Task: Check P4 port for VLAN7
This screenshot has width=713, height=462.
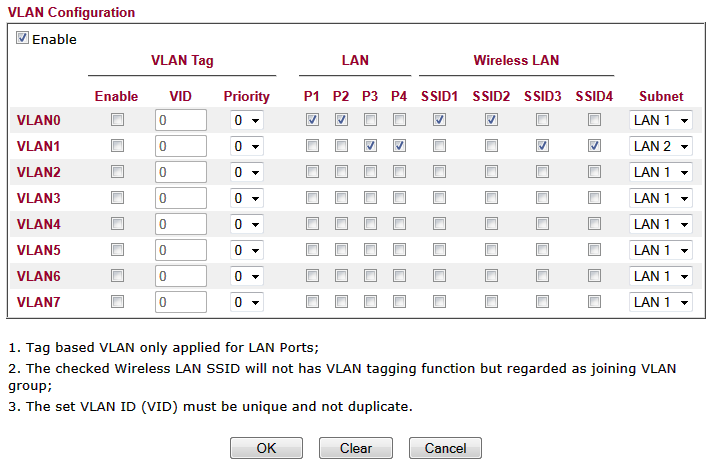Action: (x=399, y=302)
